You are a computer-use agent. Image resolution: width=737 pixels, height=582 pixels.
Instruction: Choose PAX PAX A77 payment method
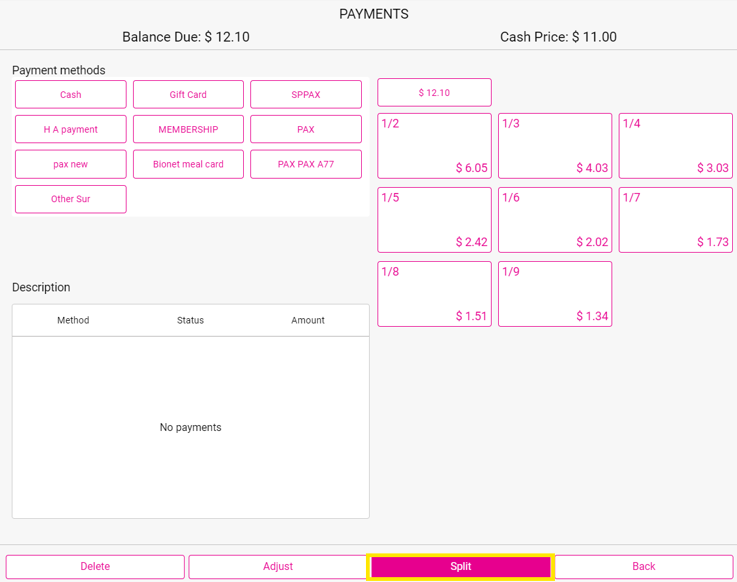click(x=306, y=164)
